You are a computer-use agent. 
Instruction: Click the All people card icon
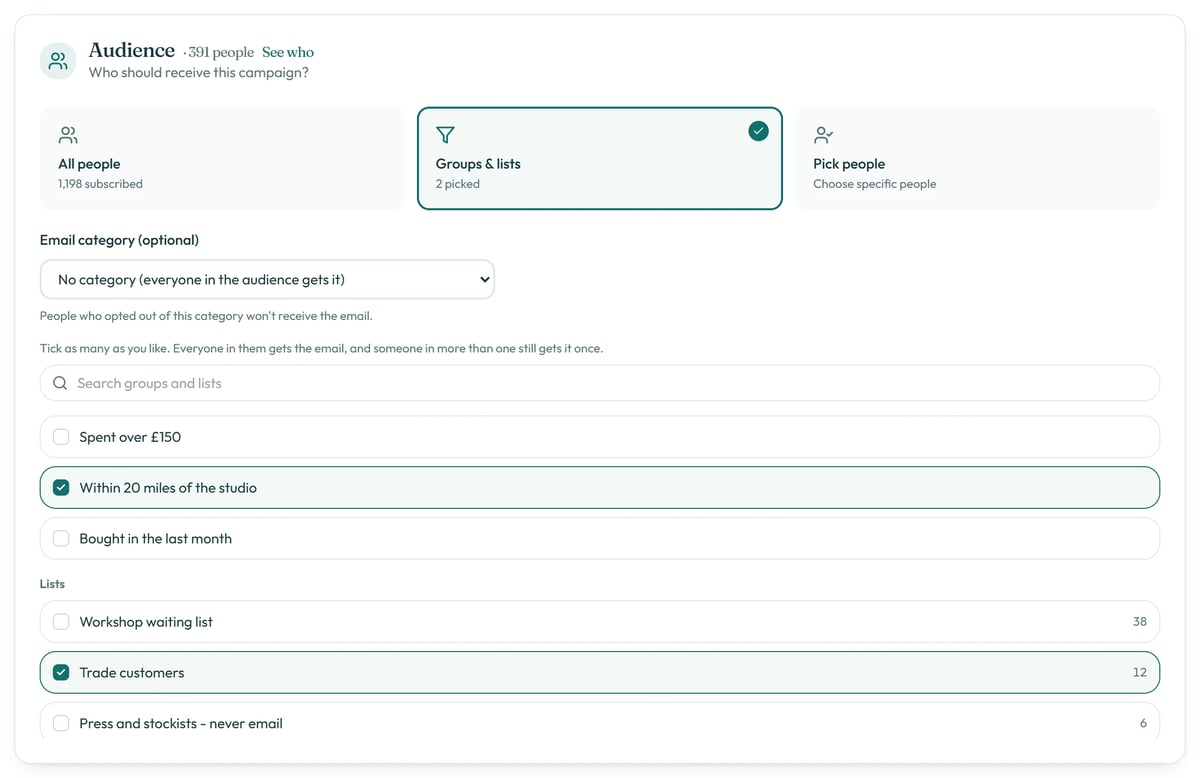68,135
